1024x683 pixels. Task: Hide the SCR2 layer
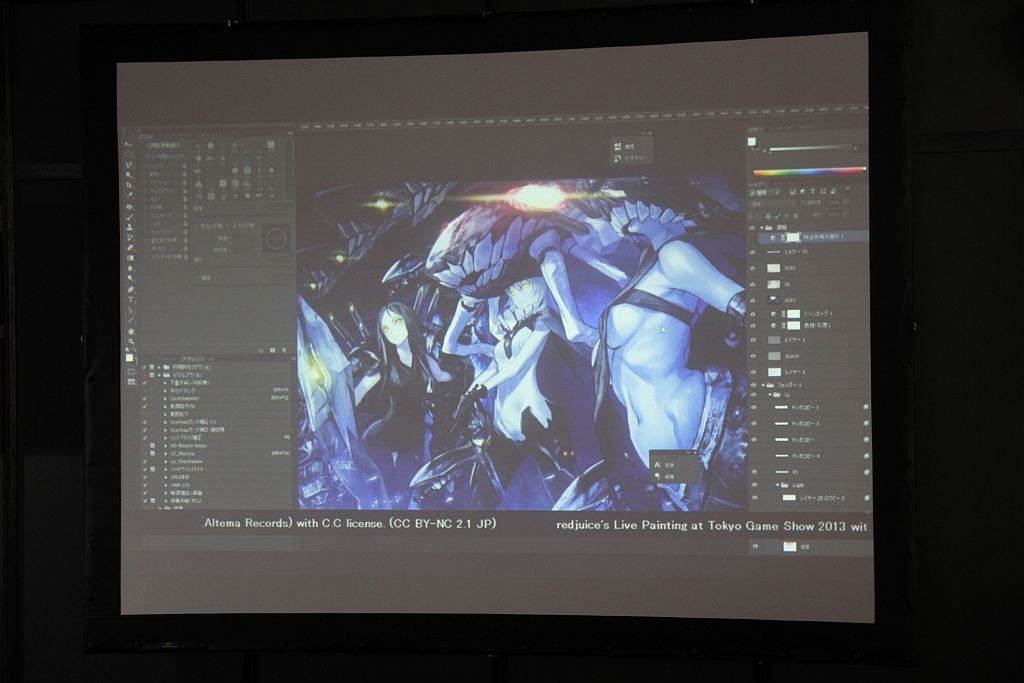(x=752, y=268)
